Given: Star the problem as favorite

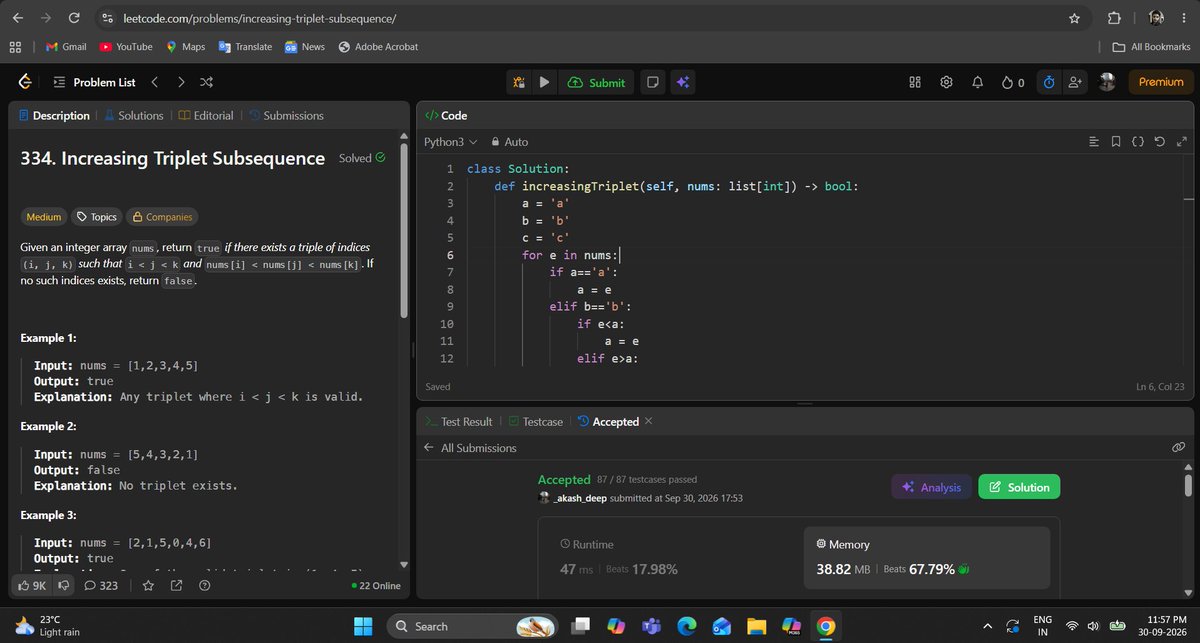Looking at the screenshot, I should point(147,585).
